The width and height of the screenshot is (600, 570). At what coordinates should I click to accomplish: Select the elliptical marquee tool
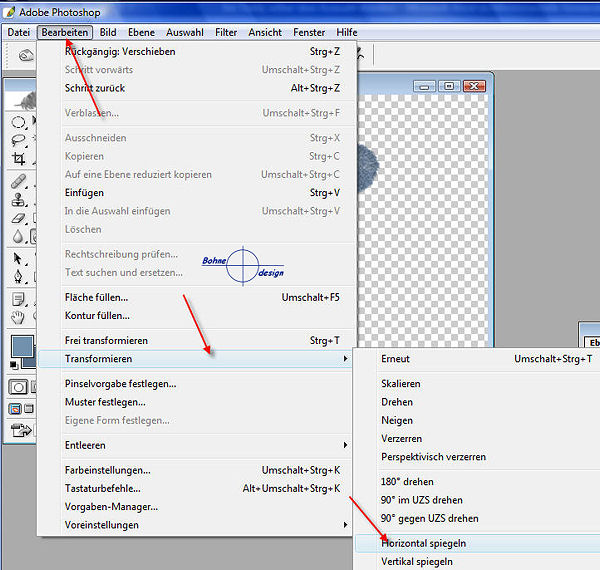18,121
